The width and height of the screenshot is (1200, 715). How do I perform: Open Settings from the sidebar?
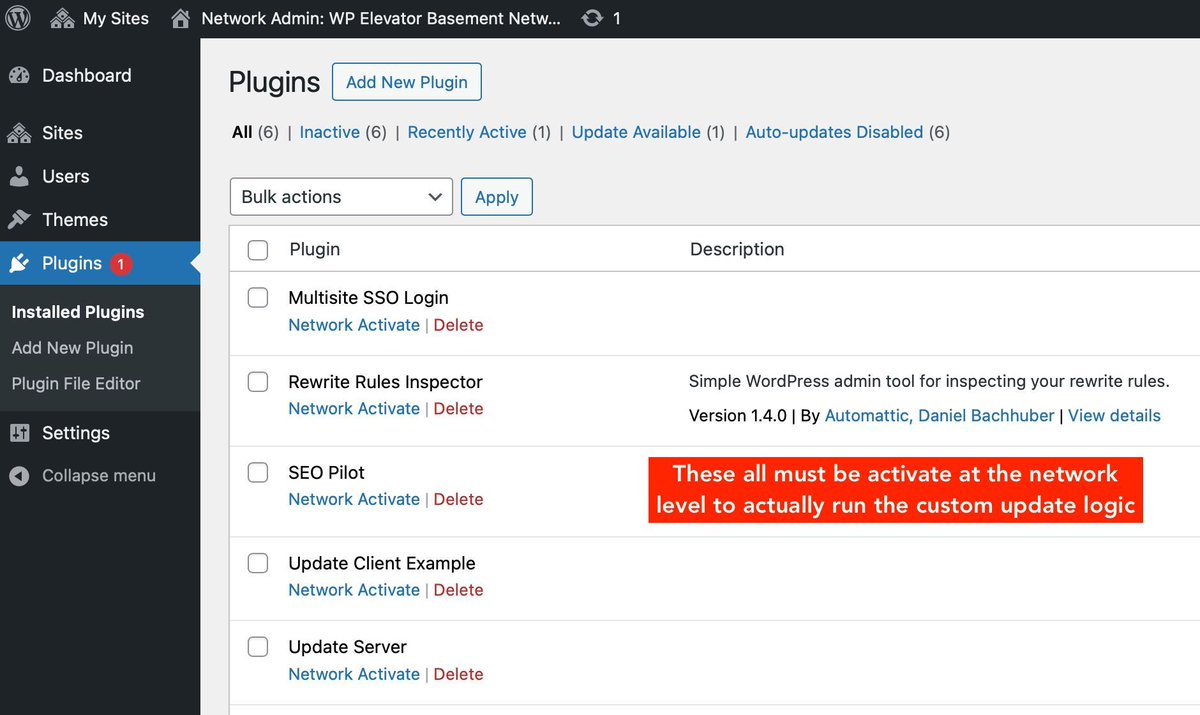[76, 433]
